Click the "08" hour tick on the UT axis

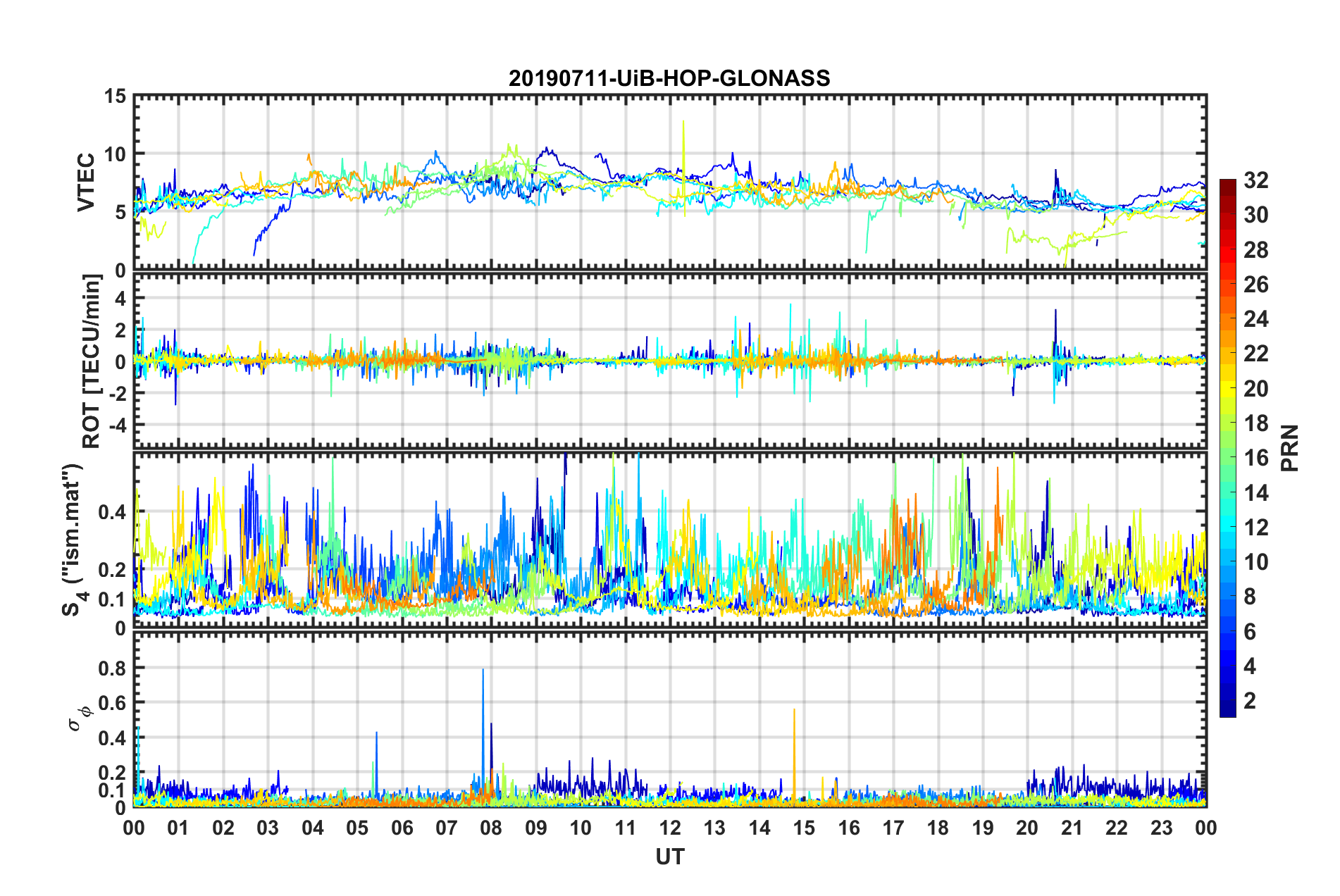tap(492, 828)
